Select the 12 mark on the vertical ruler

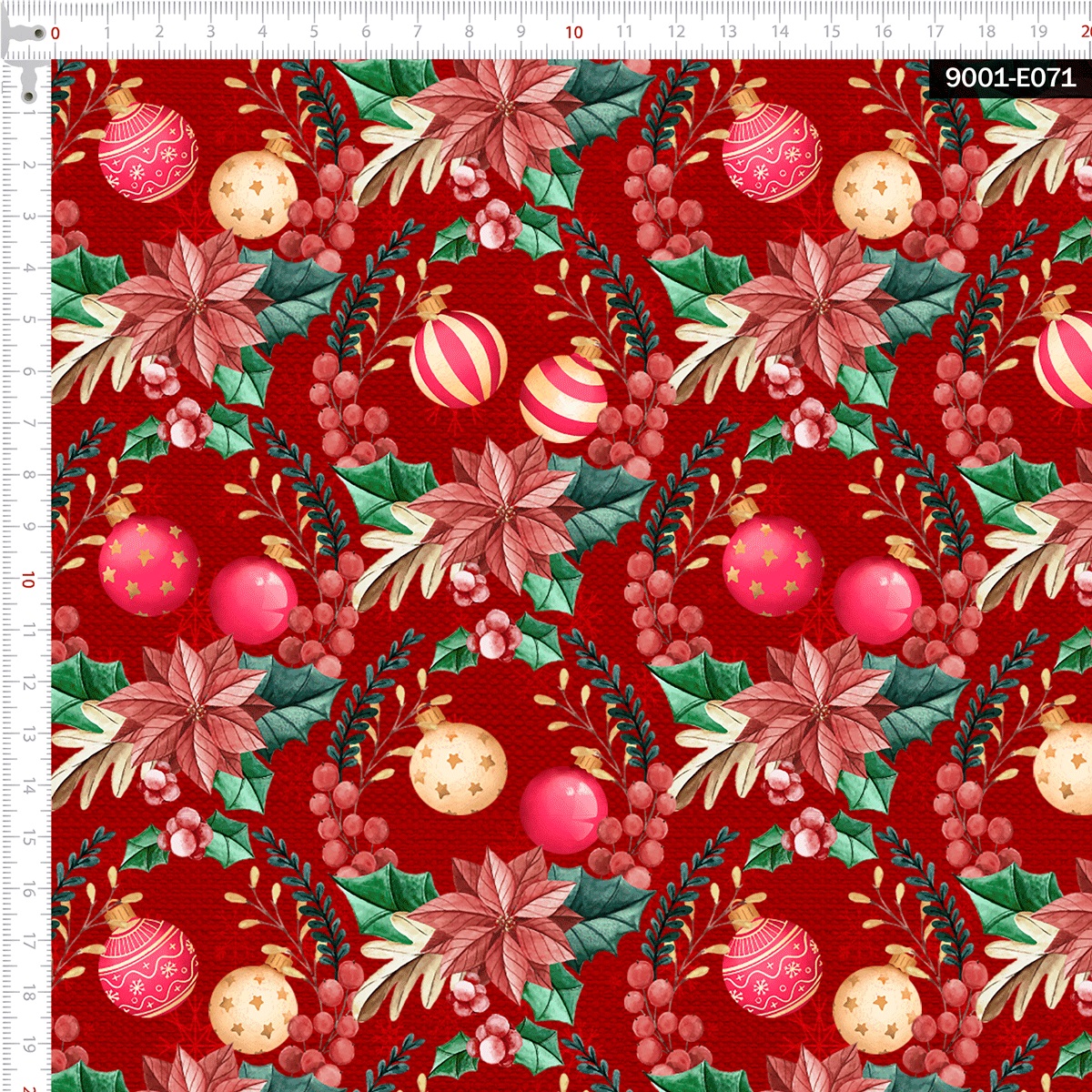tap(28, 682)
